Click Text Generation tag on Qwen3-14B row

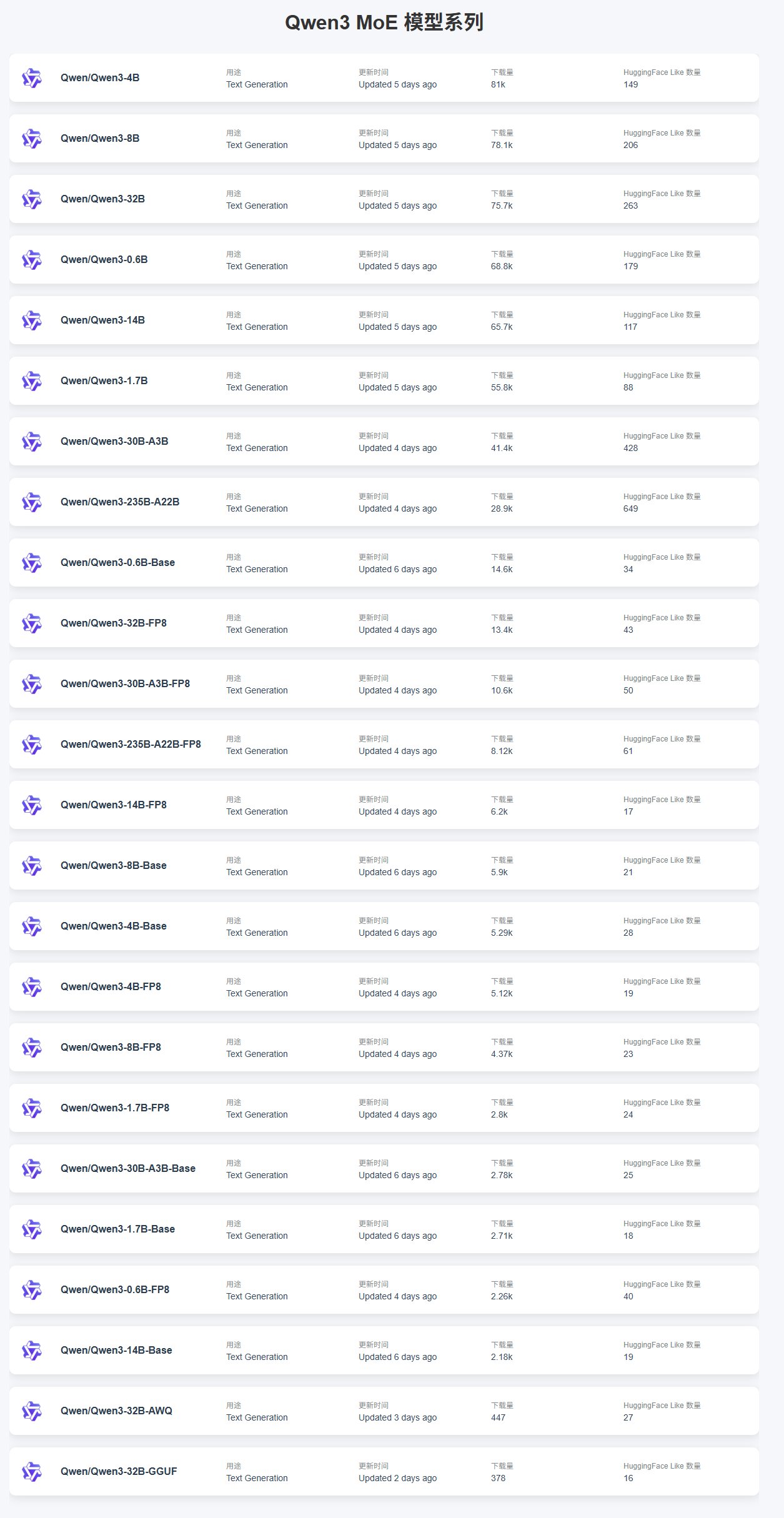tap(257, 327)
